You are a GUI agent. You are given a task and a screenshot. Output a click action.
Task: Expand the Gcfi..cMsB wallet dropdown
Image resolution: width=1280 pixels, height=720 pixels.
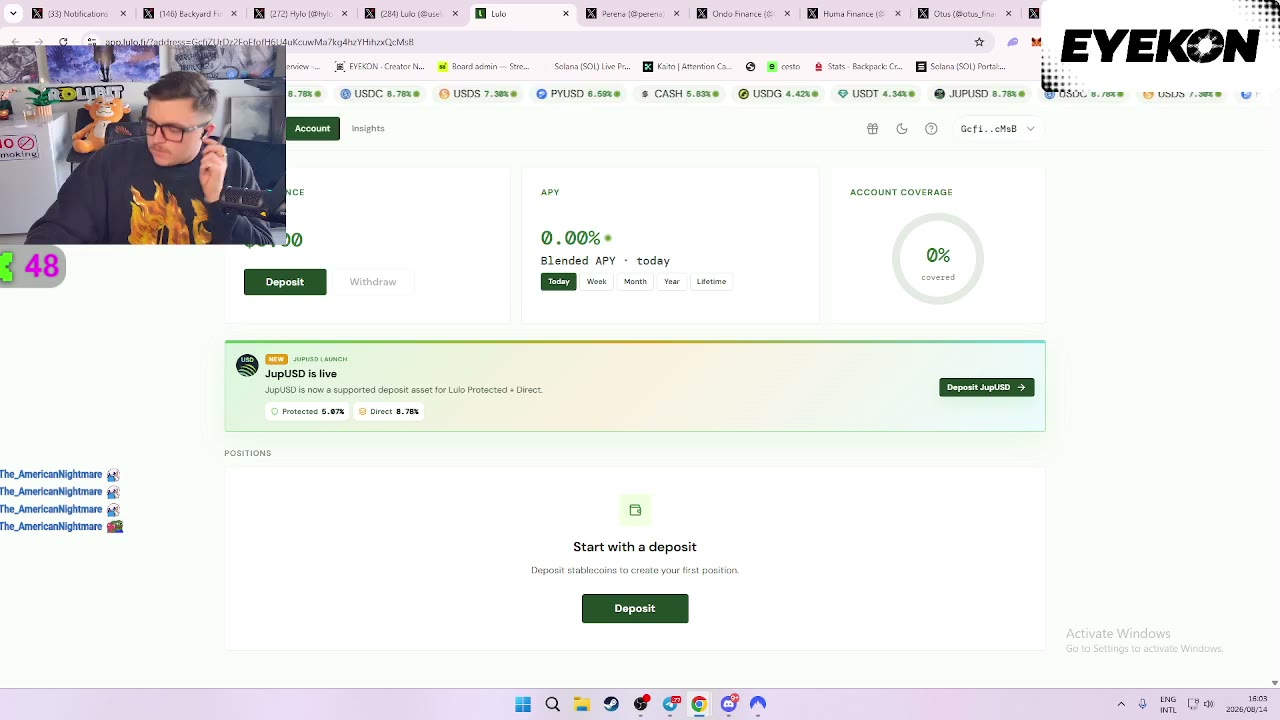pyautogui.click(x=997, y=129)
